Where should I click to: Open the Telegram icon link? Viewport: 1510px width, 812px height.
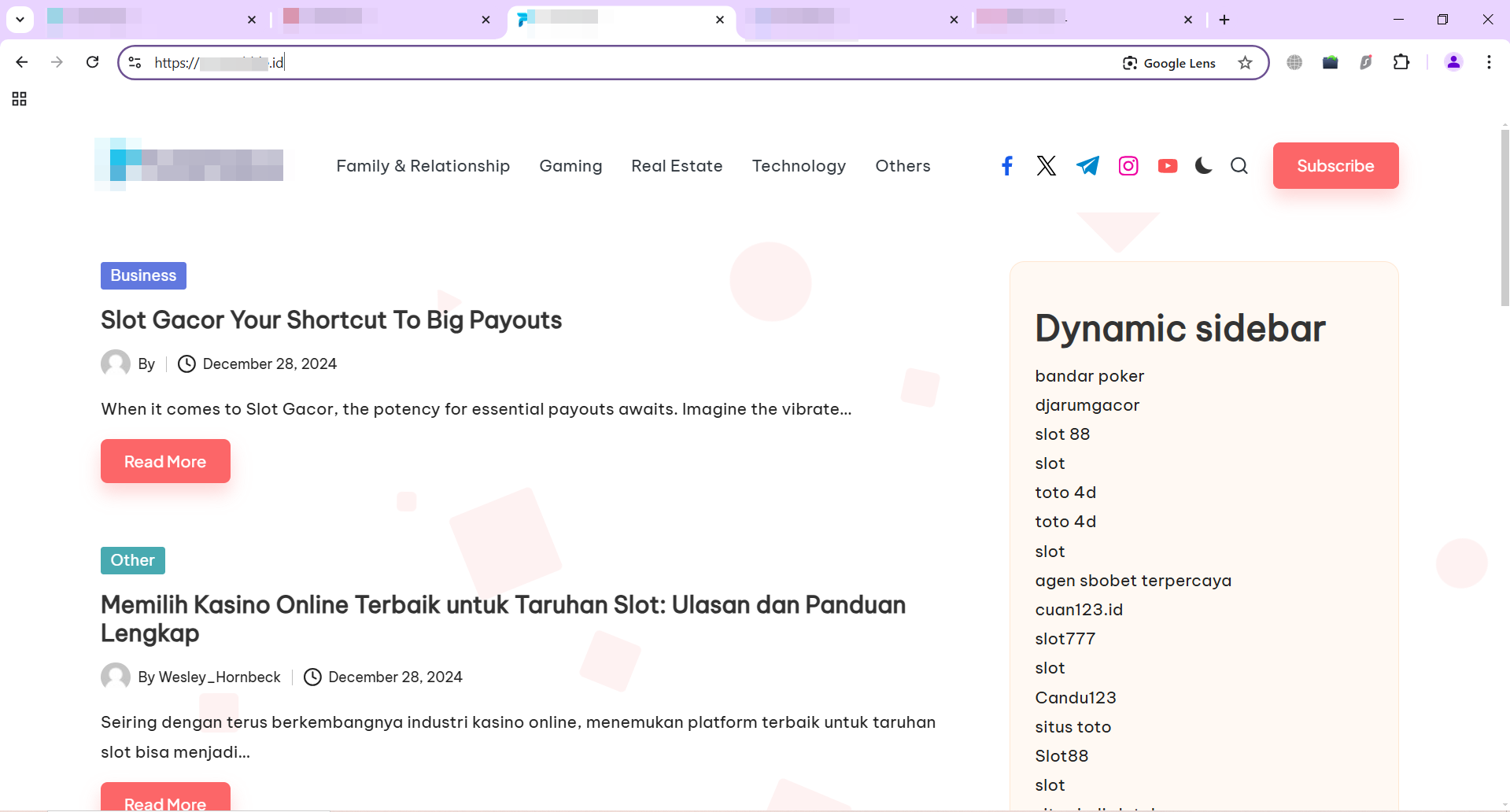pos(1087,166)
